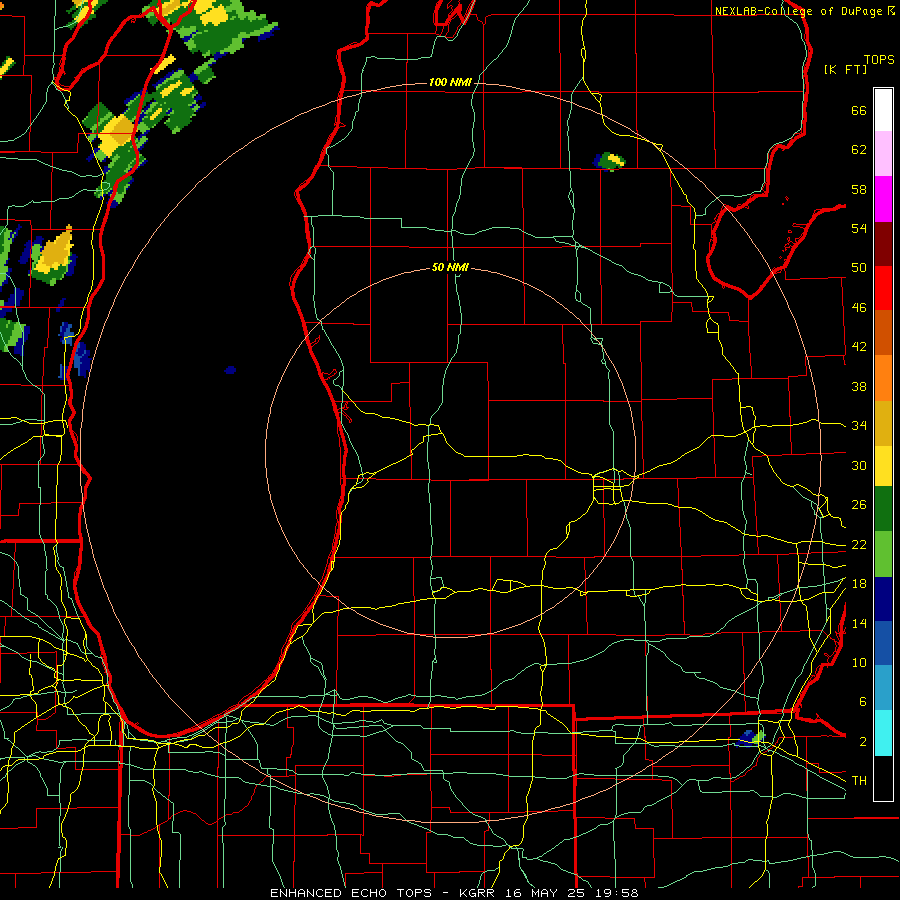
Task: Click the legend value "10"
Action: coord(859,662)
